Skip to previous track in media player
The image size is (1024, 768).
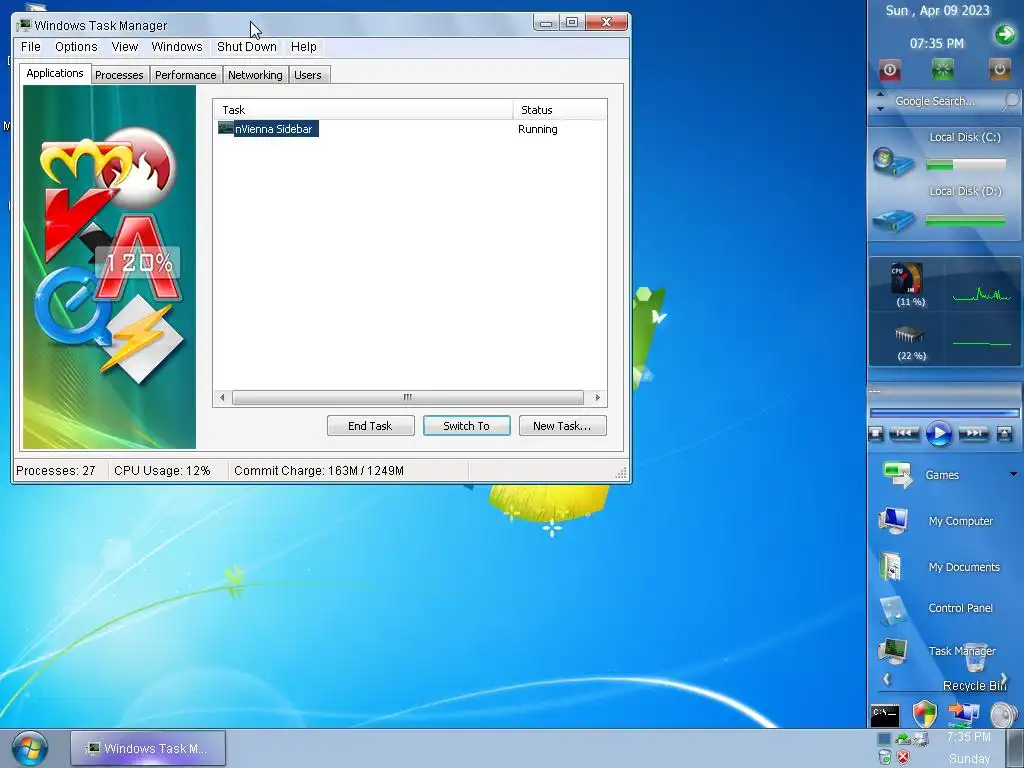(904, 432)
